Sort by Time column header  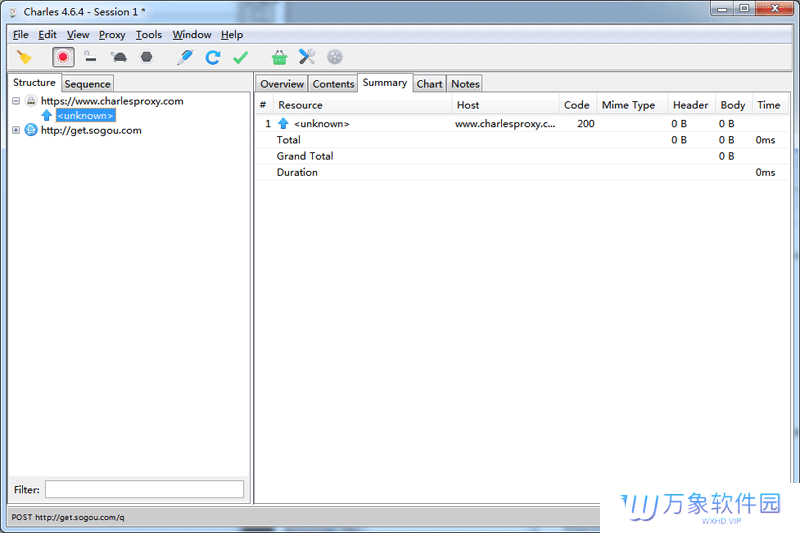click(x=769, y=105)
